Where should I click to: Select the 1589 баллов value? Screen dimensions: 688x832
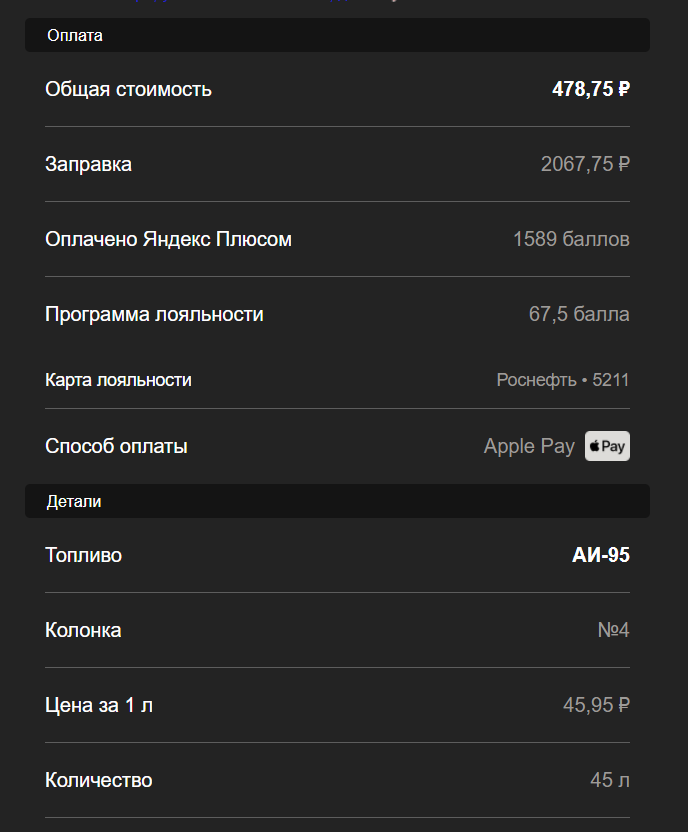coord(571,239)
